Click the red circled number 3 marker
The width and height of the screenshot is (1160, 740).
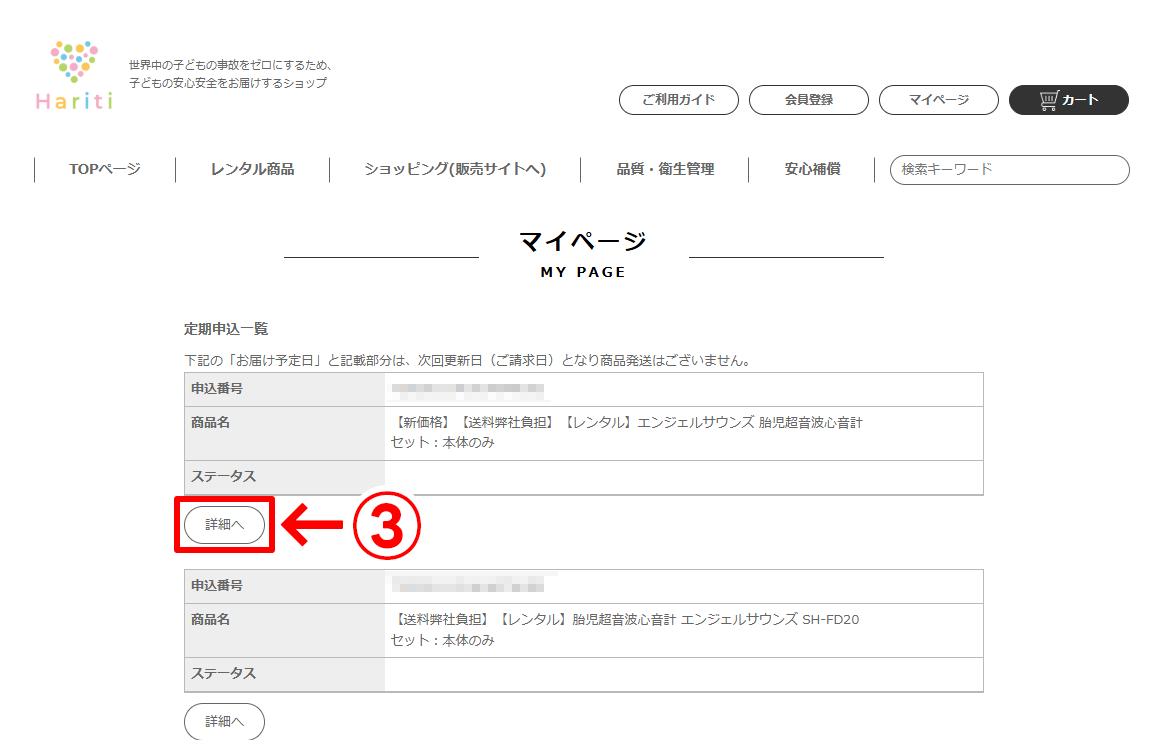384,525
